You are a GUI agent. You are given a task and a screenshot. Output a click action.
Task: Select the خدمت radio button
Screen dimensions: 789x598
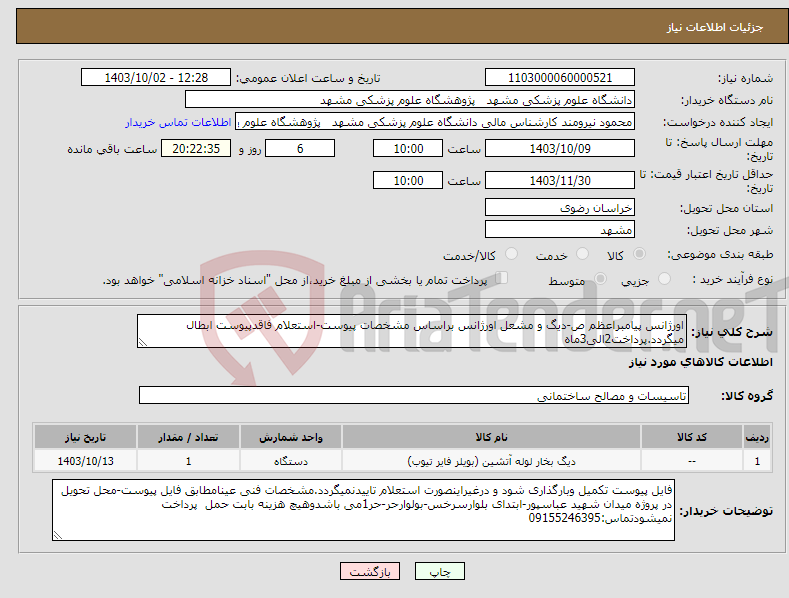pyautogui.click(x=582, y=254)
